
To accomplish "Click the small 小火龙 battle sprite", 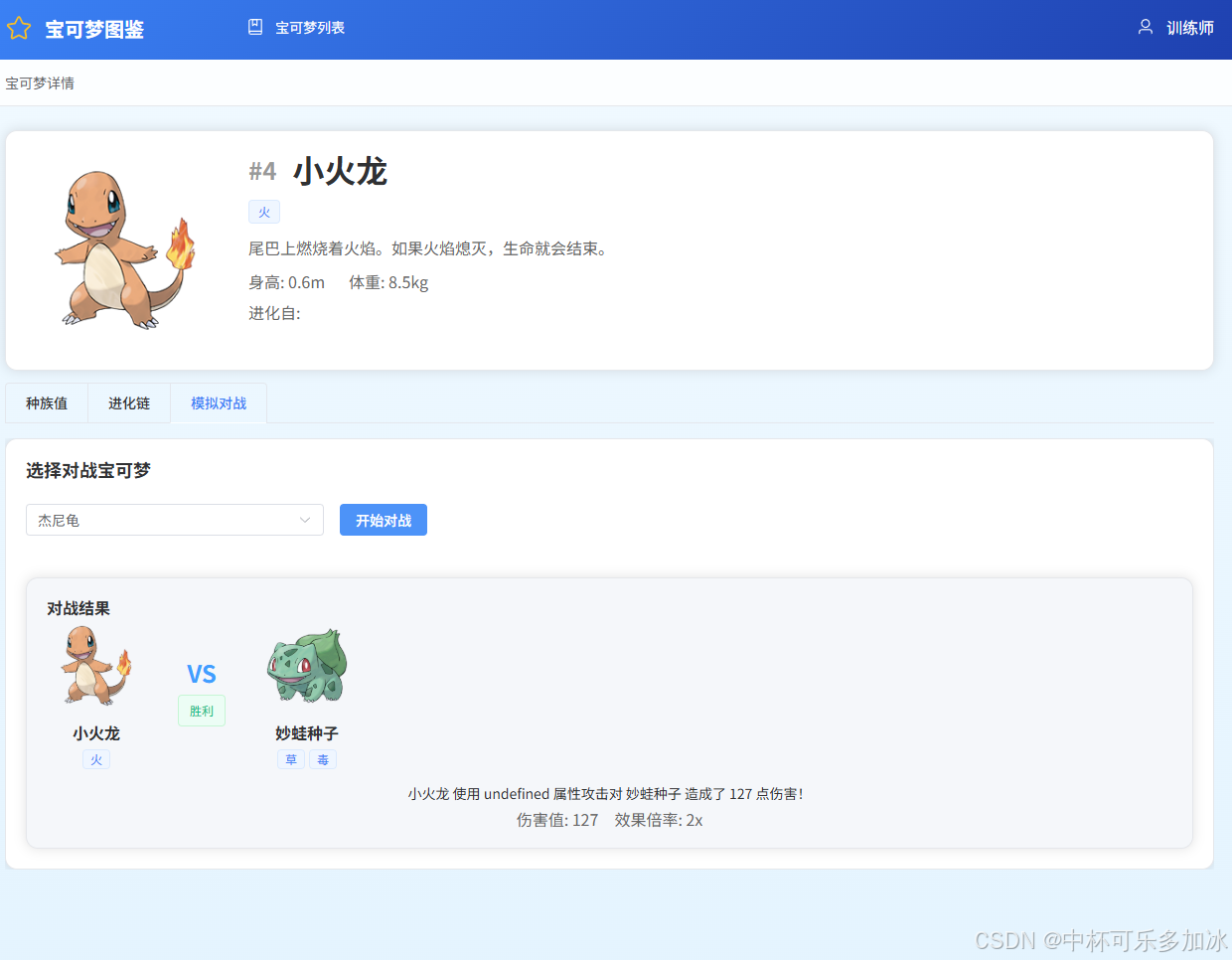I will [x=96, y=666].
